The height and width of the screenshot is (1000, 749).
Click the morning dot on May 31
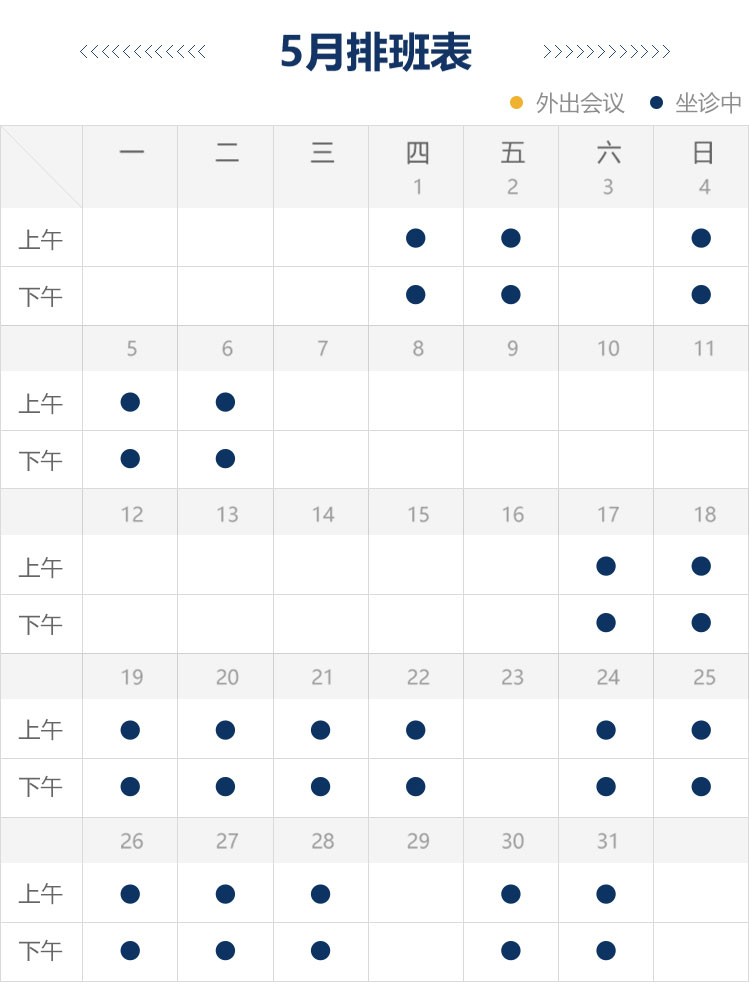[x=606, y=894]
